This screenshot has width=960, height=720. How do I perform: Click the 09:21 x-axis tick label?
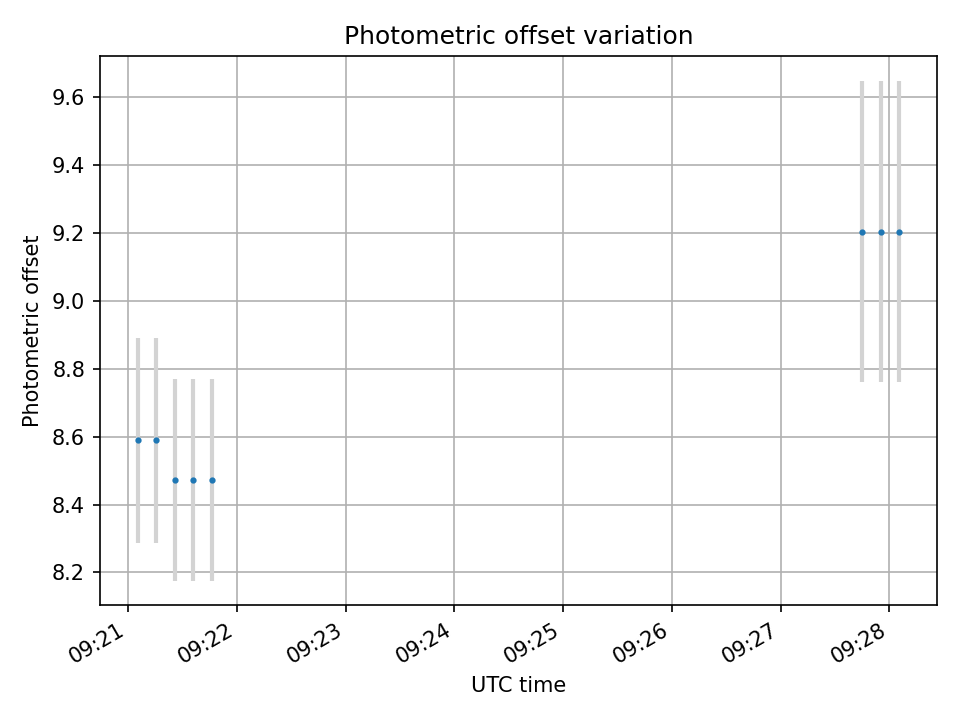(97, 643)
